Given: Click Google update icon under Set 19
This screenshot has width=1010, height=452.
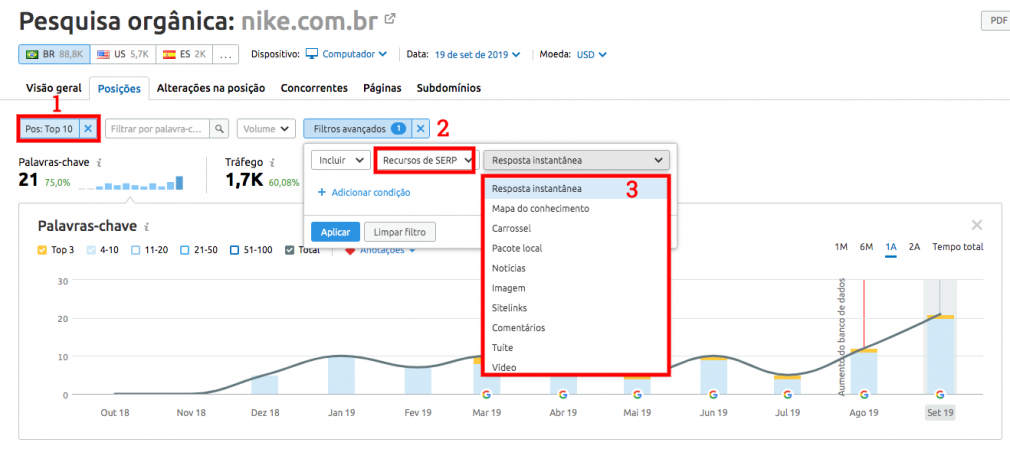Looking at the screenshot, I should [x=939, y=394].
